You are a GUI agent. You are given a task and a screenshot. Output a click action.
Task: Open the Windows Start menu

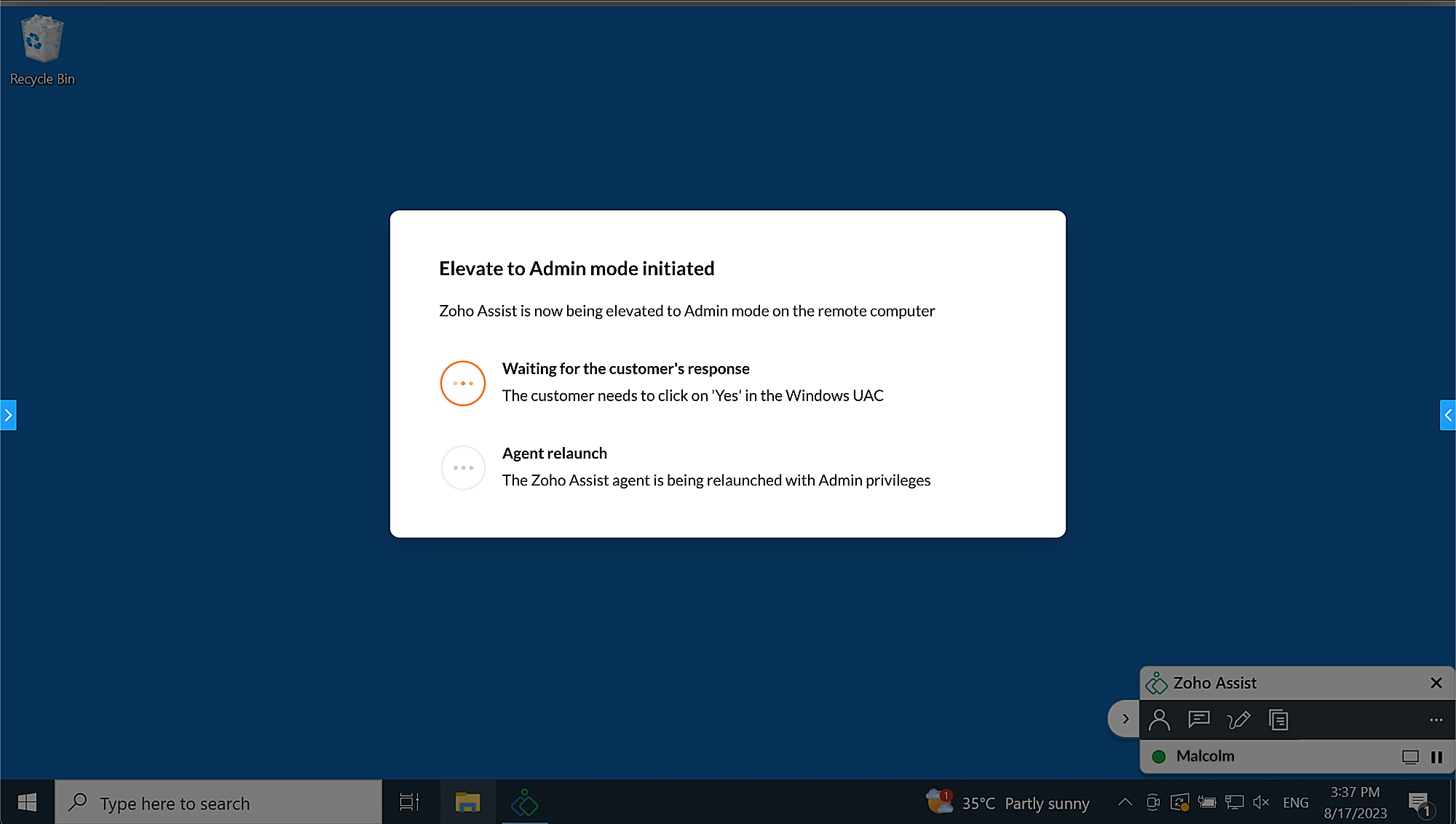coord(27,803)
